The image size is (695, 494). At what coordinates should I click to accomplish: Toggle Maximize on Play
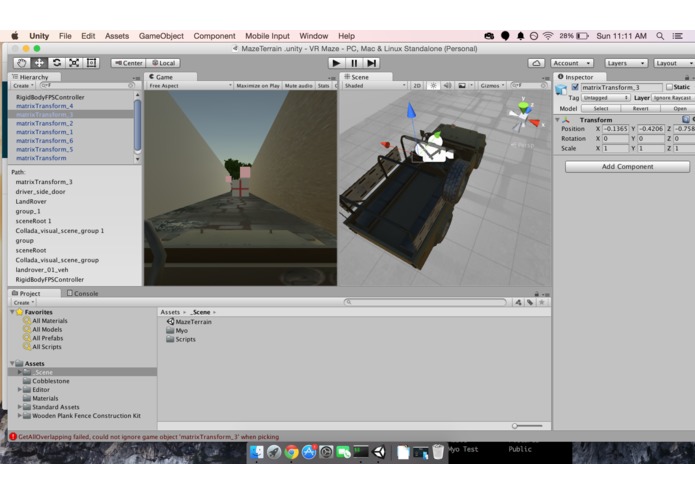click(258, 86)
